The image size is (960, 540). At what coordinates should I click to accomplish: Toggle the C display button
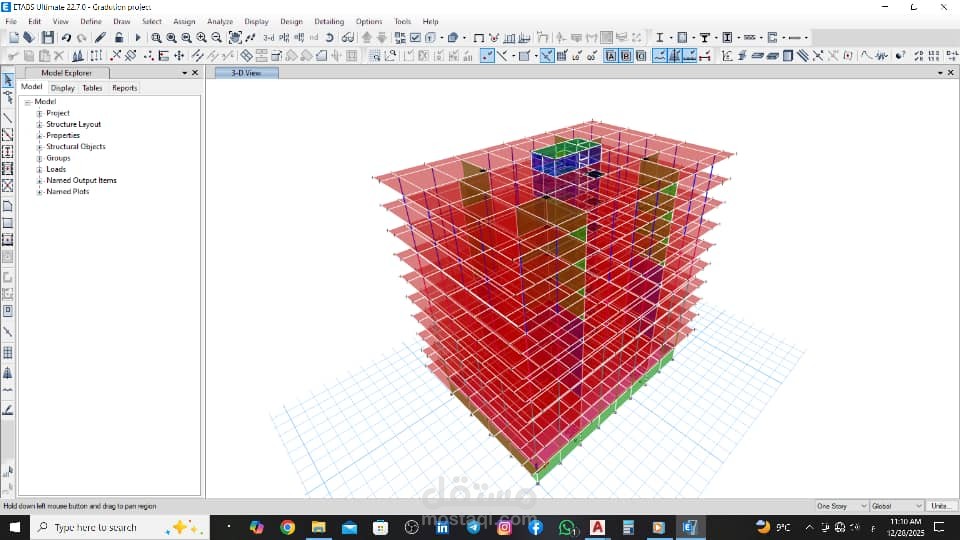[640, 56]
